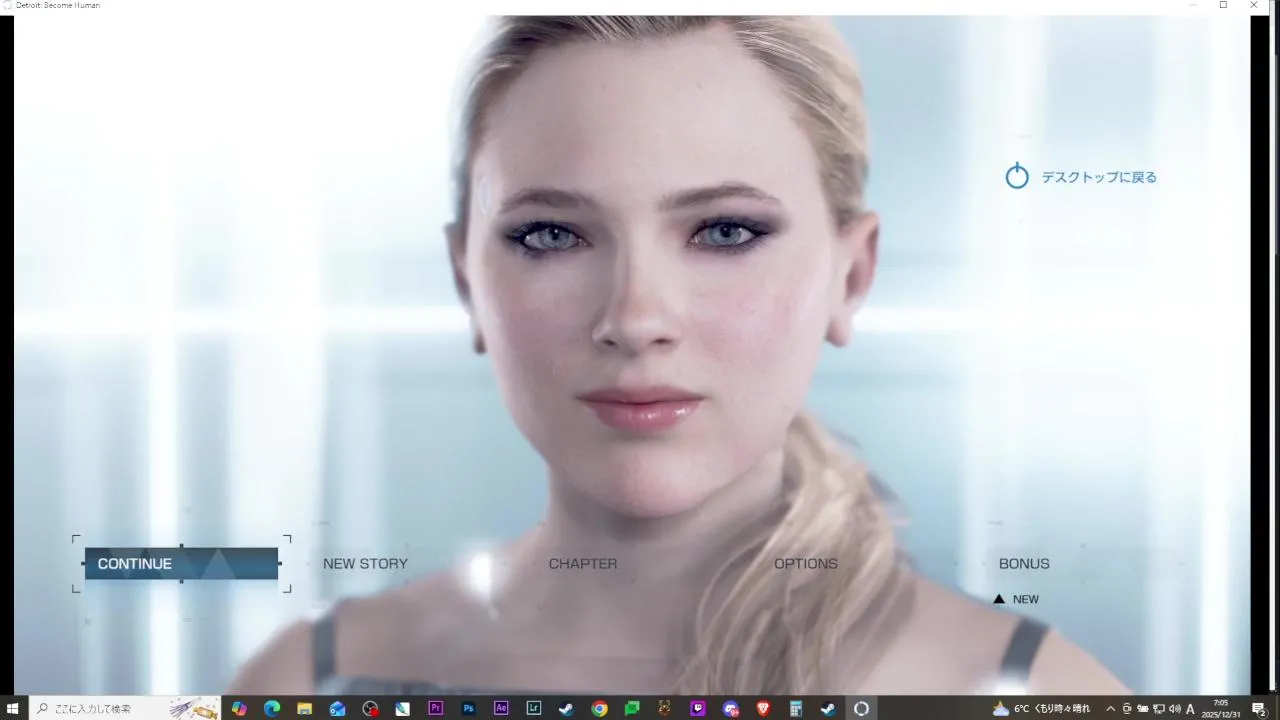
Task: Open the Windows Start menu
Action: [14, 709]
